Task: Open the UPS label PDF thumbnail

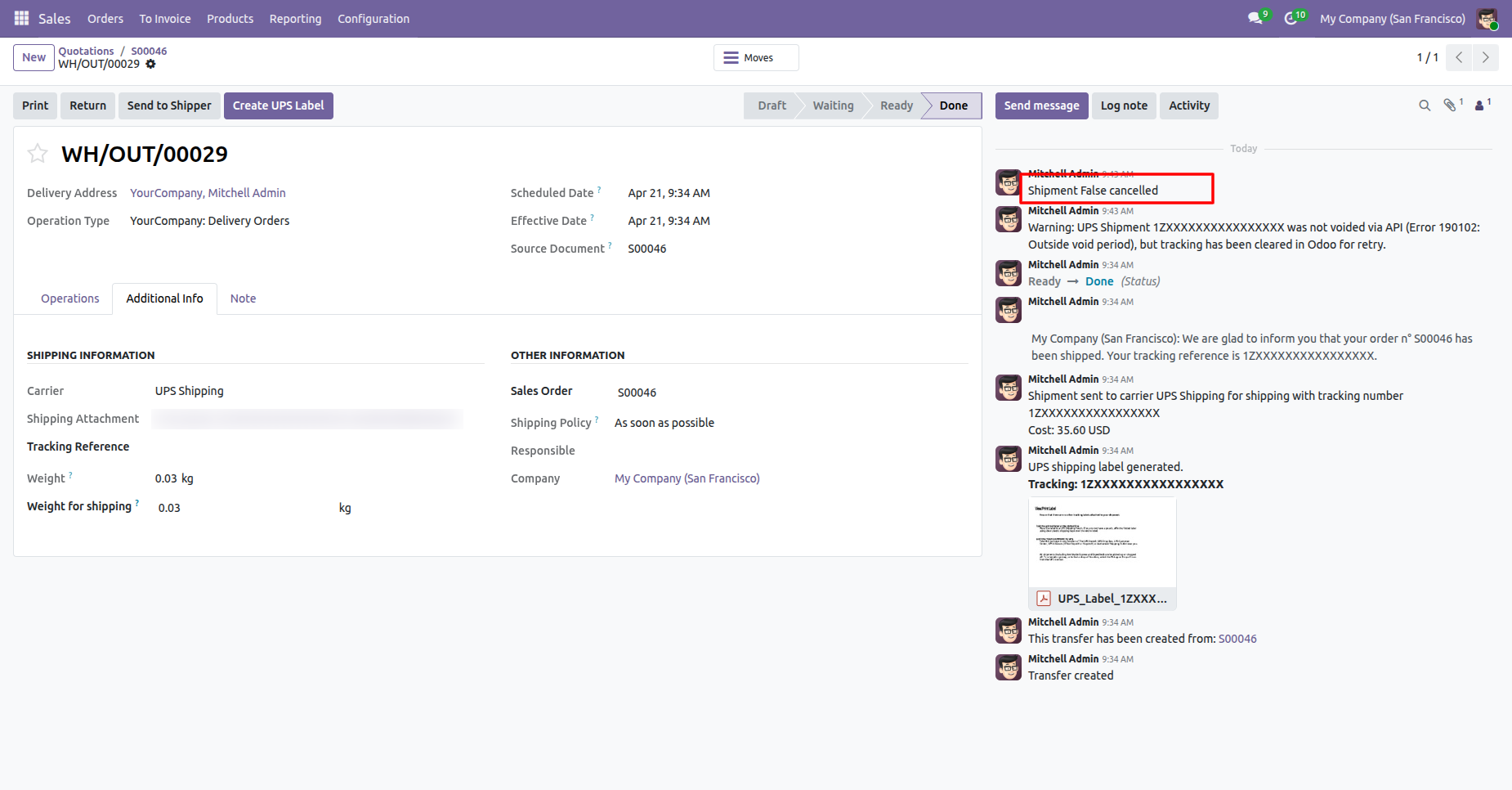Action: 1102,542
